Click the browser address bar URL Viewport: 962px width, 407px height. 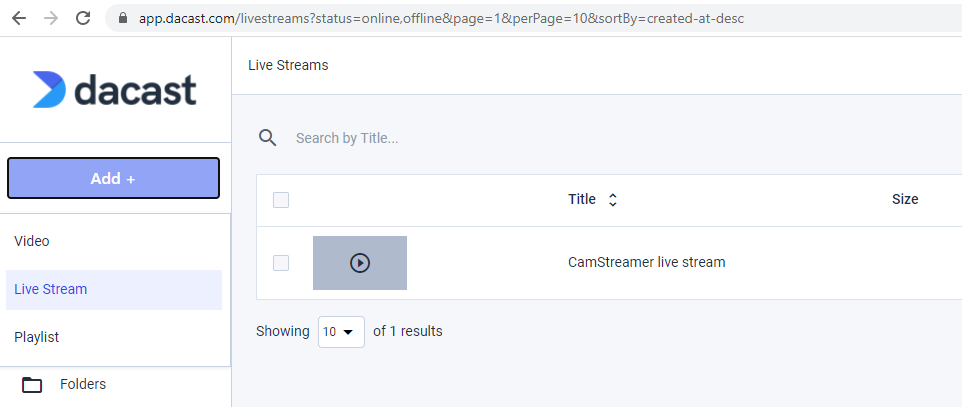(440, 19)
